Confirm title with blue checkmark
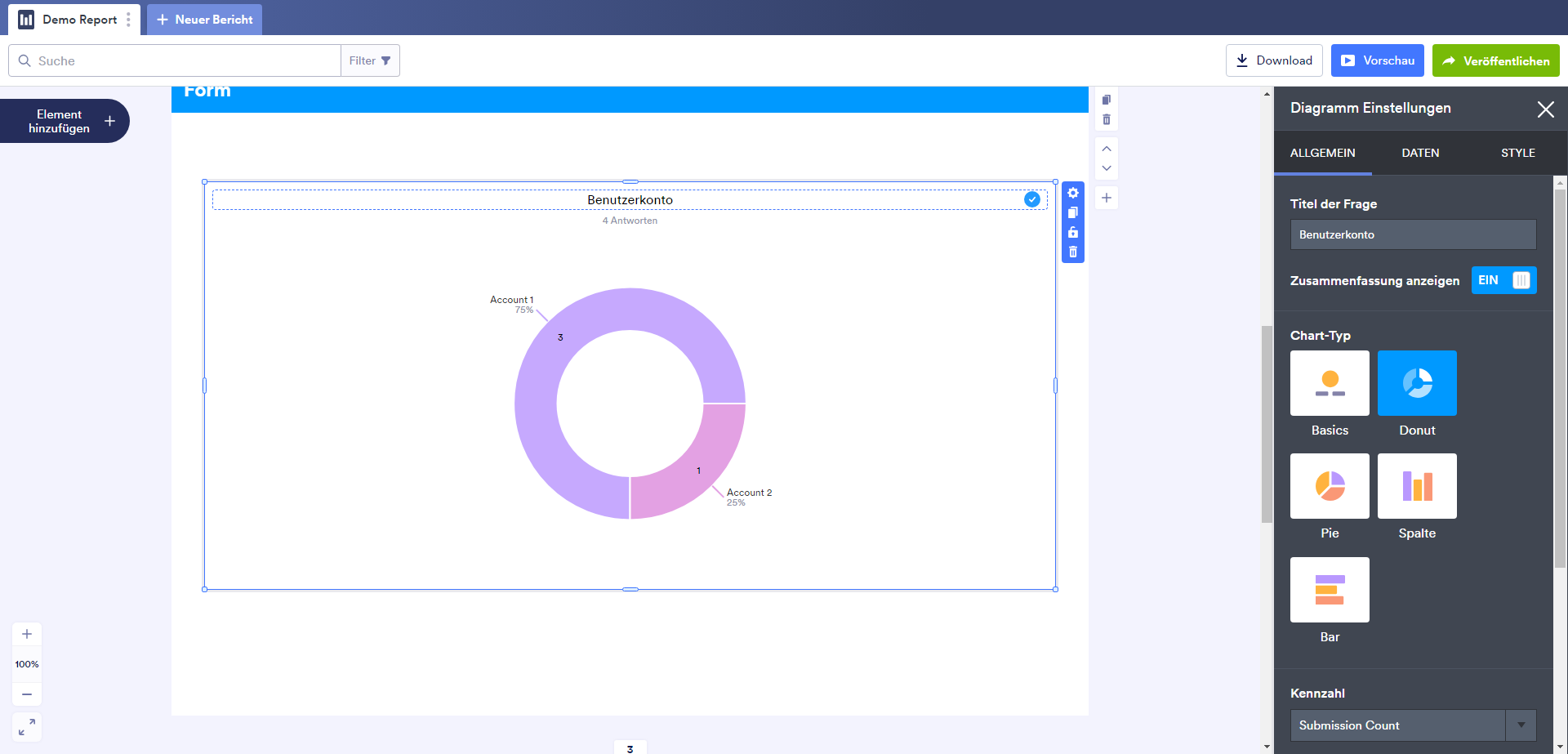Viewport: 1568px width, 754px height. pyautogui.click(x=1032, y=199)
